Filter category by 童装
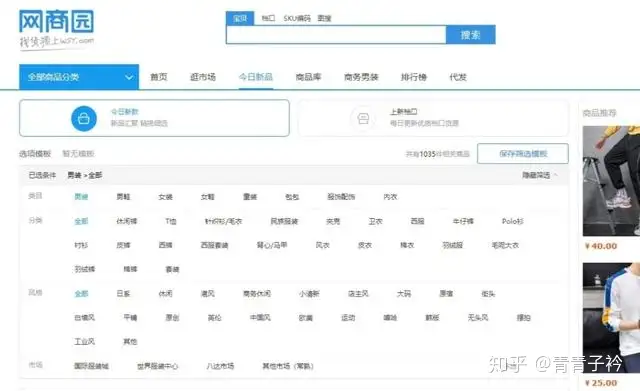 coord(250,197)
